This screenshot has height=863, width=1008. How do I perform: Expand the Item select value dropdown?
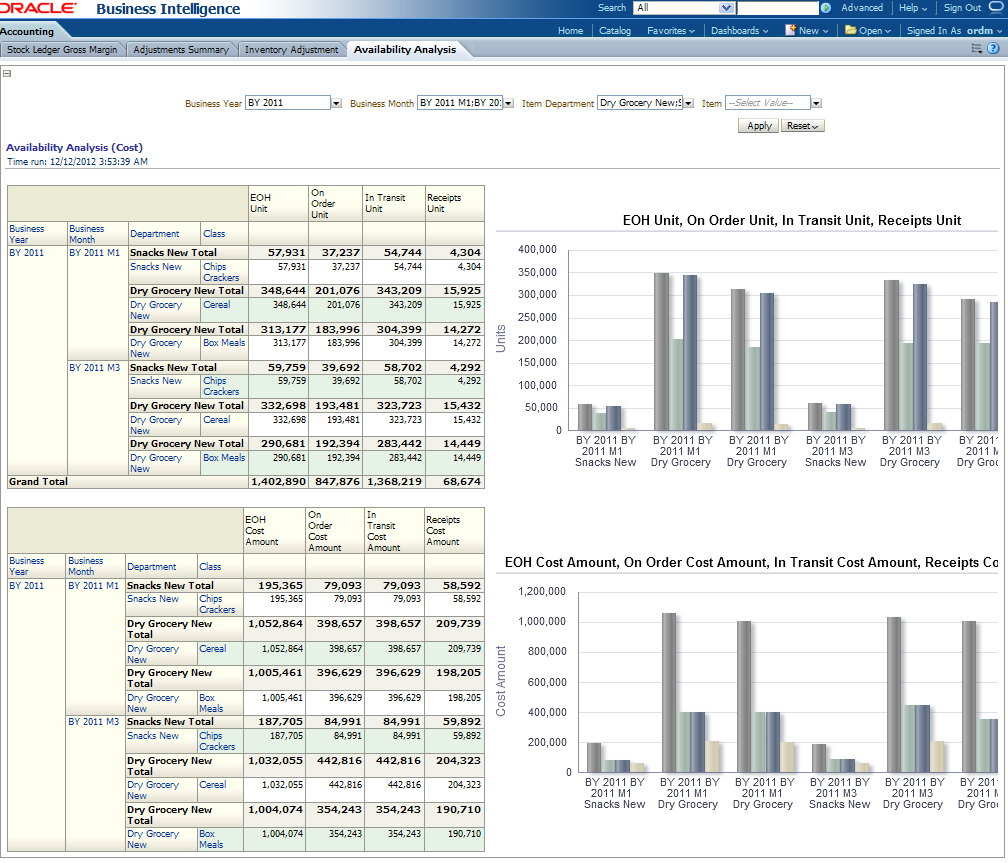click(x=816, y=103)
